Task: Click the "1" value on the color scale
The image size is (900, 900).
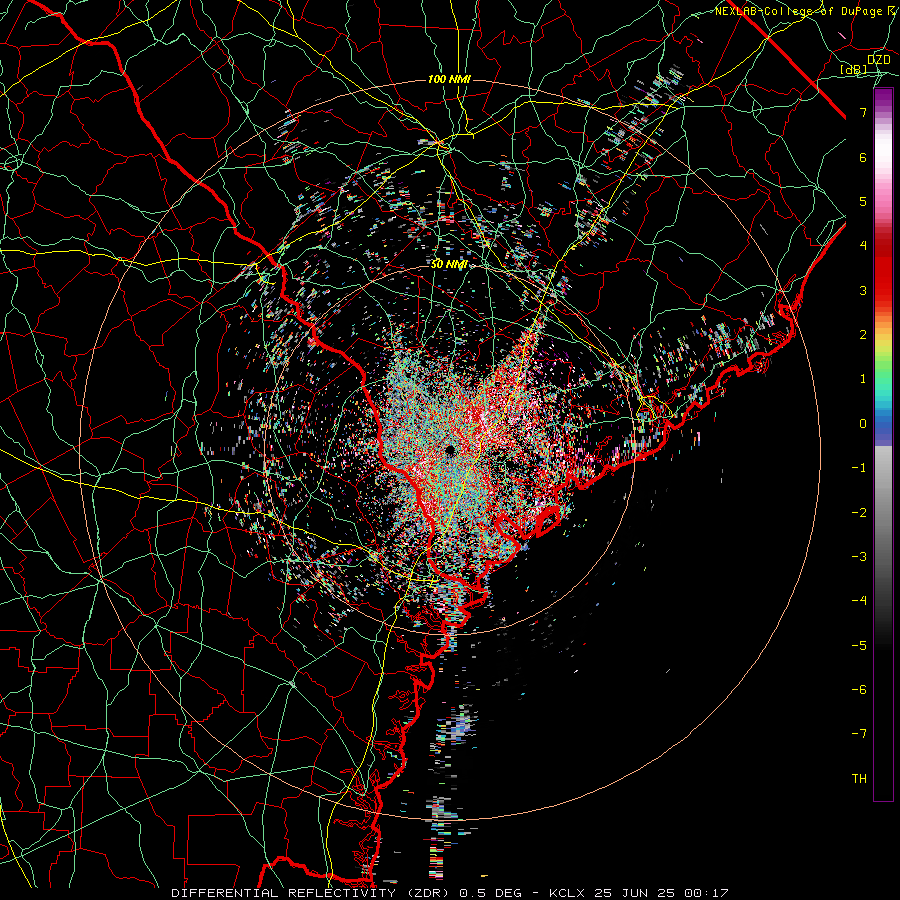Action: coord(863,379)
